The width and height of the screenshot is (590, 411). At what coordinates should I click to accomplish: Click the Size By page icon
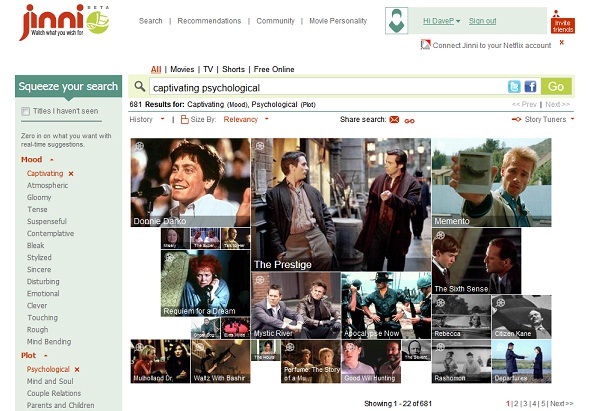184,120
